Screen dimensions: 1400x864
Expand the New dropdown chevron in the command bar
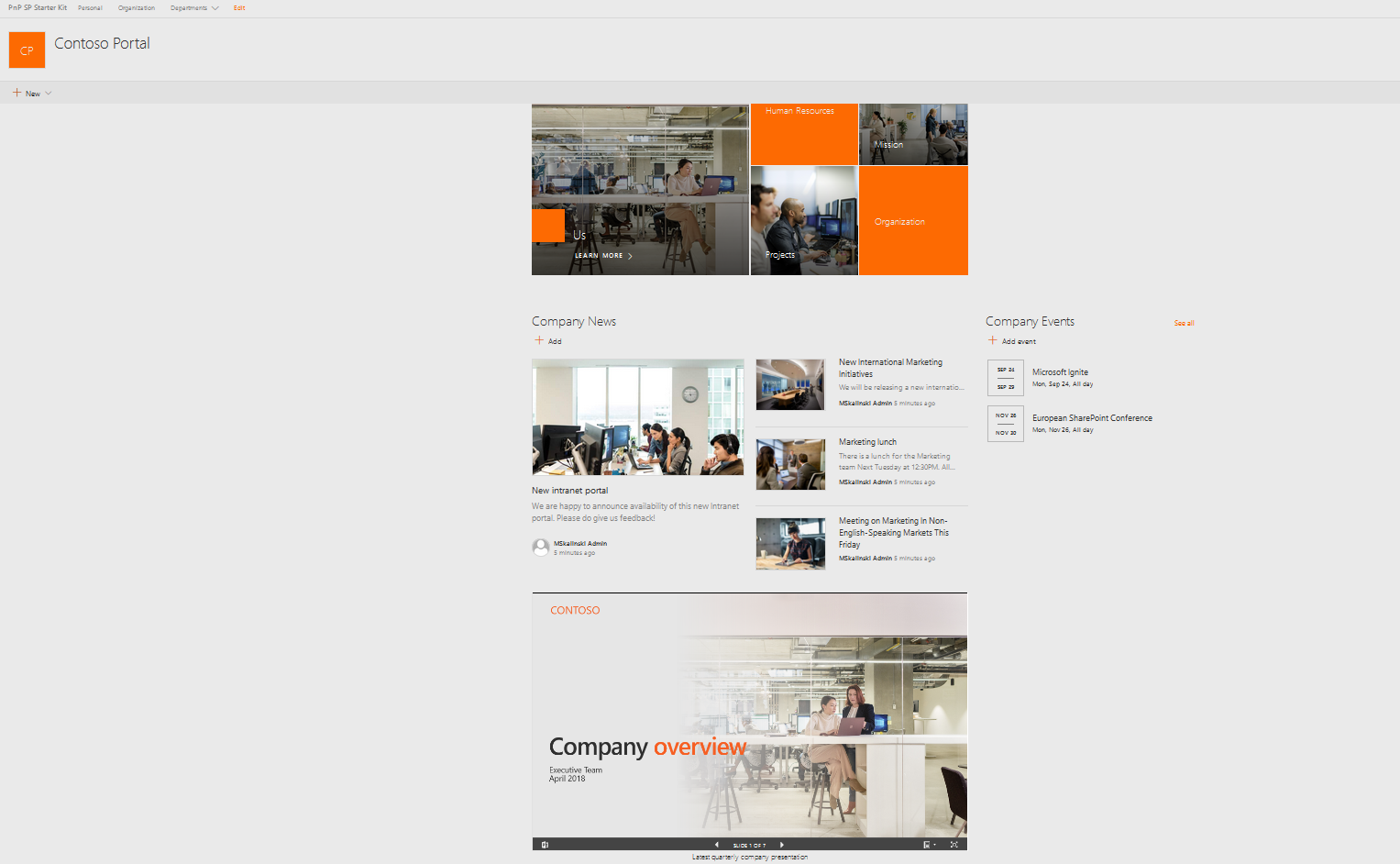pyautogui.click(x=48, y=94)
